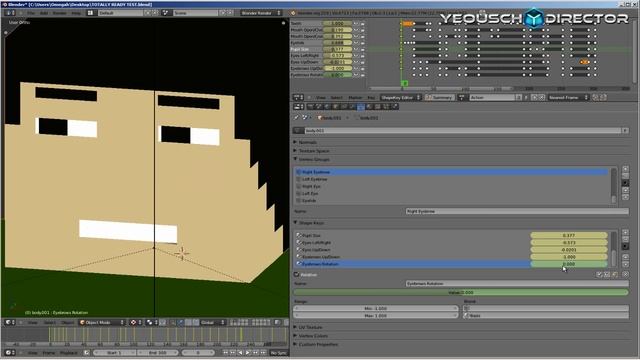Remove the selected shape key with minus button
The height and width of the screenshot is (360, 640).
[626, 240]
